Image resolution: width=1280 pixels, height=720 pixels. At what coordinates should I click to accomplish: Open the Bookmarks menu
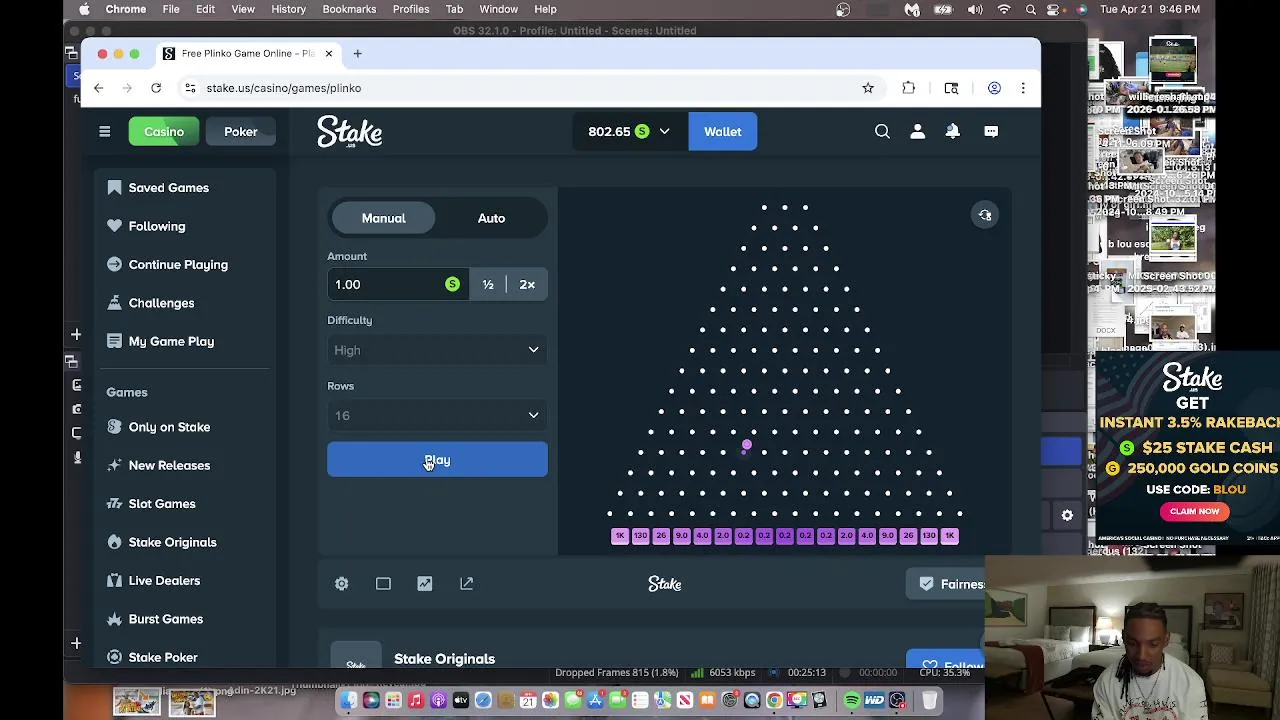349,9
